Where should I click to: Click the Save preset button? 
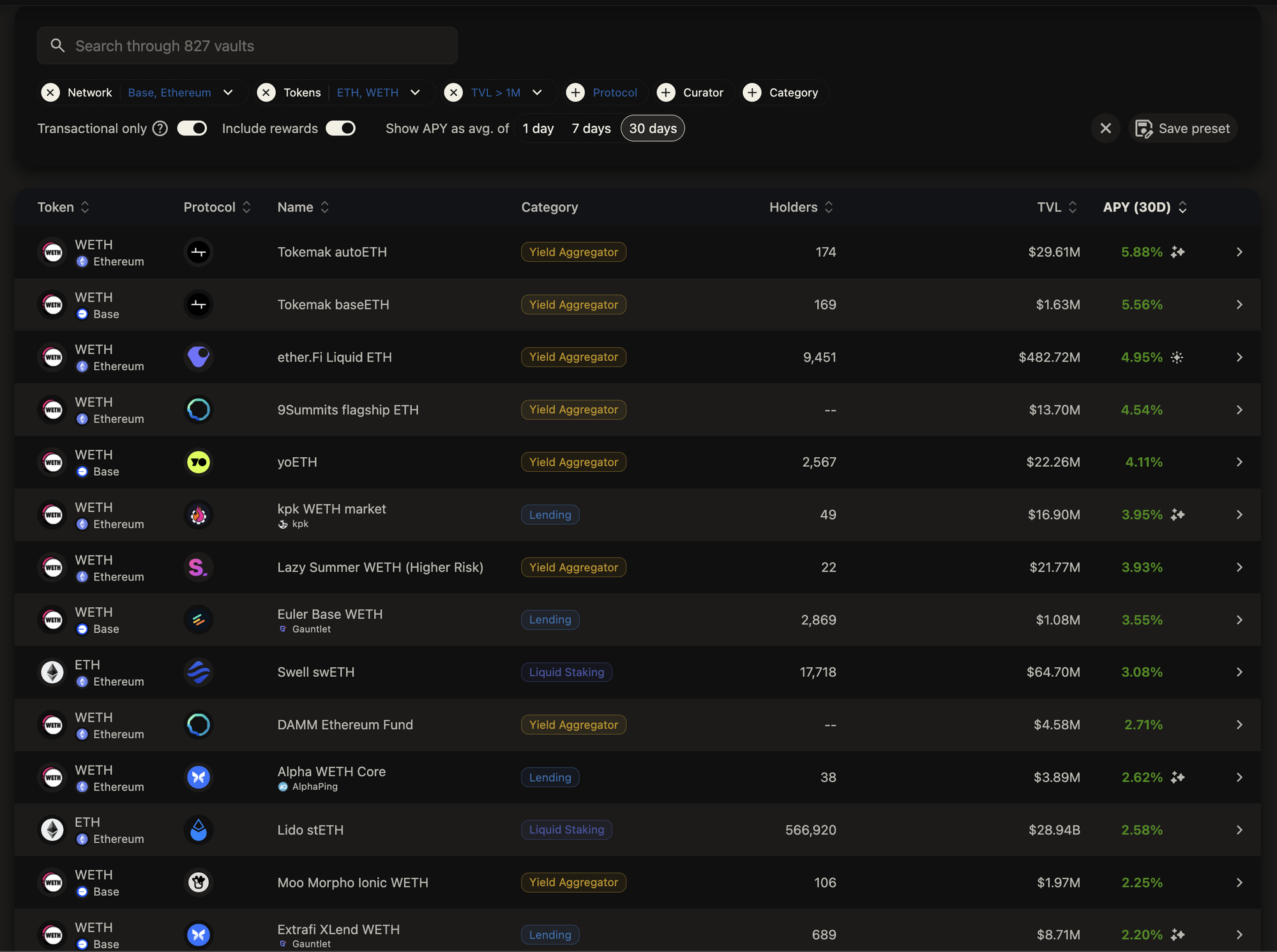click(x=1183, y=128)
